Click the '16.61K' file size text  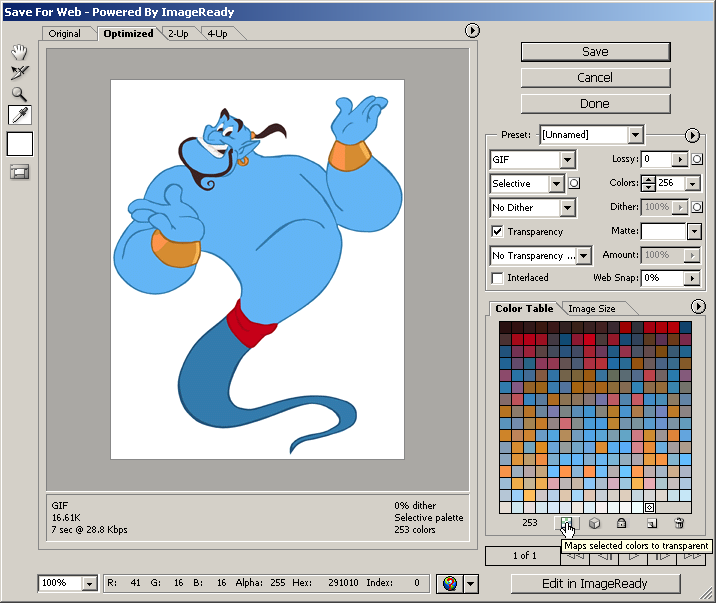(x=66, y=518)
